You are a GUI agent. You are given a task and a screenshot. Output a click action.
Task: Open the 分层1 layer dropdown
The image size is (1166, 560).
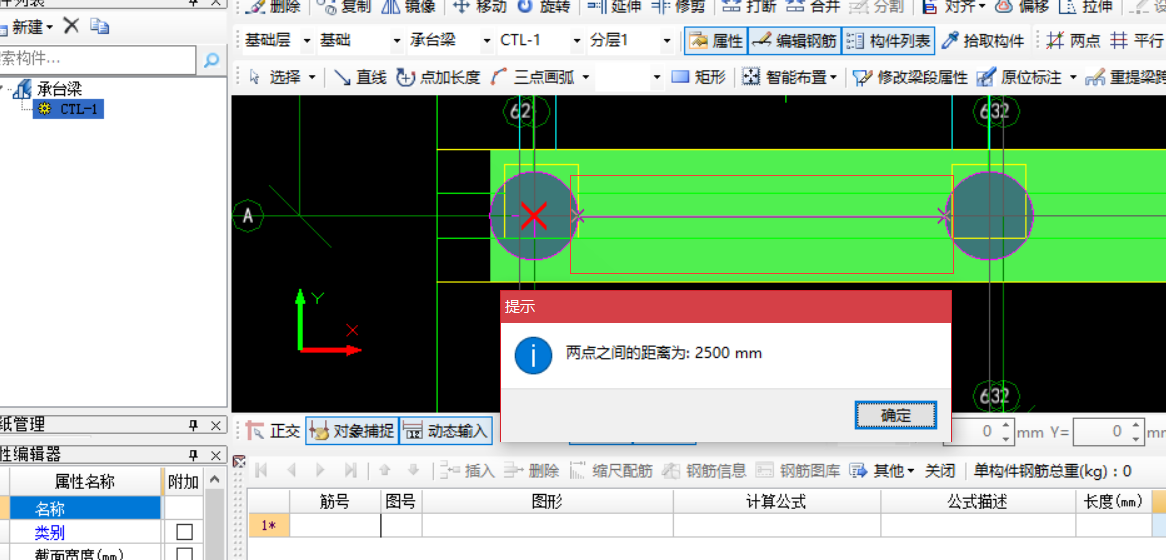click(x=666, y=41)
